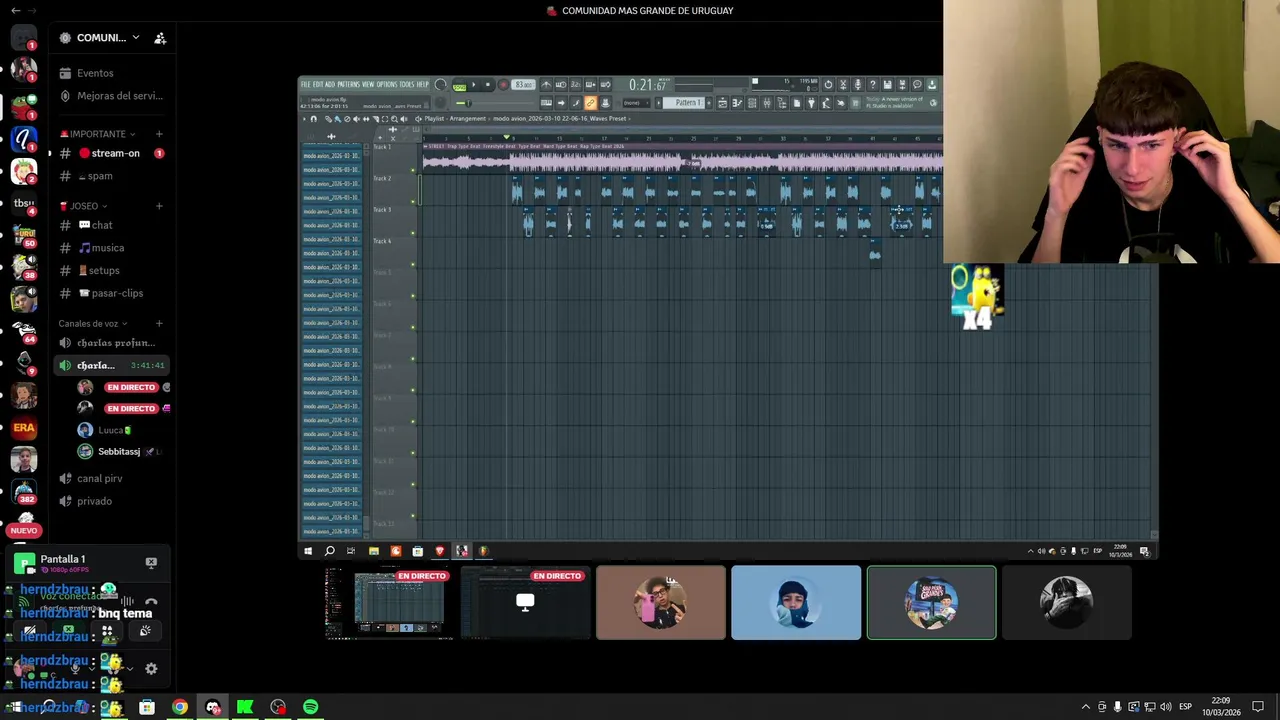
Task: Select the blue-background participant tile
Action: pyautogui.click(x=796, y=602)
